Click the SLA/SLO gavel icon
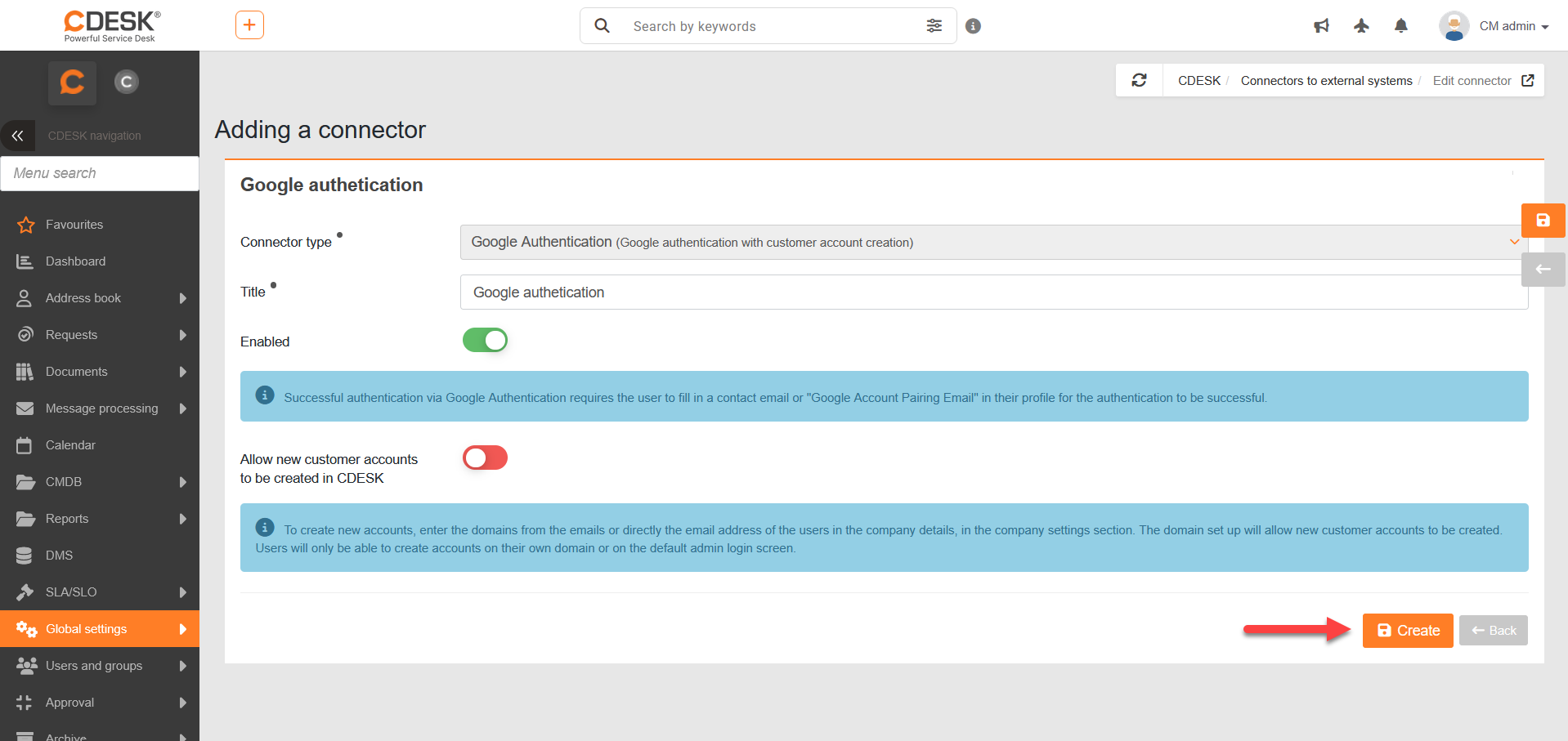The width and height of the screenshot is (1568, 741). coord(25,592)
